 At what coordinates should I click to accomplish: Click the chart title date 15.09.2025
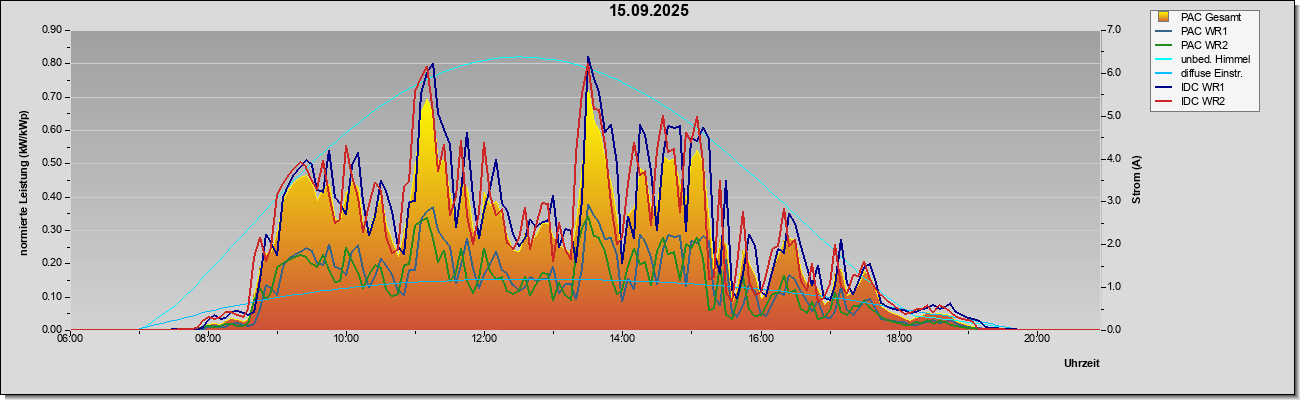click(x=650, y=11)
